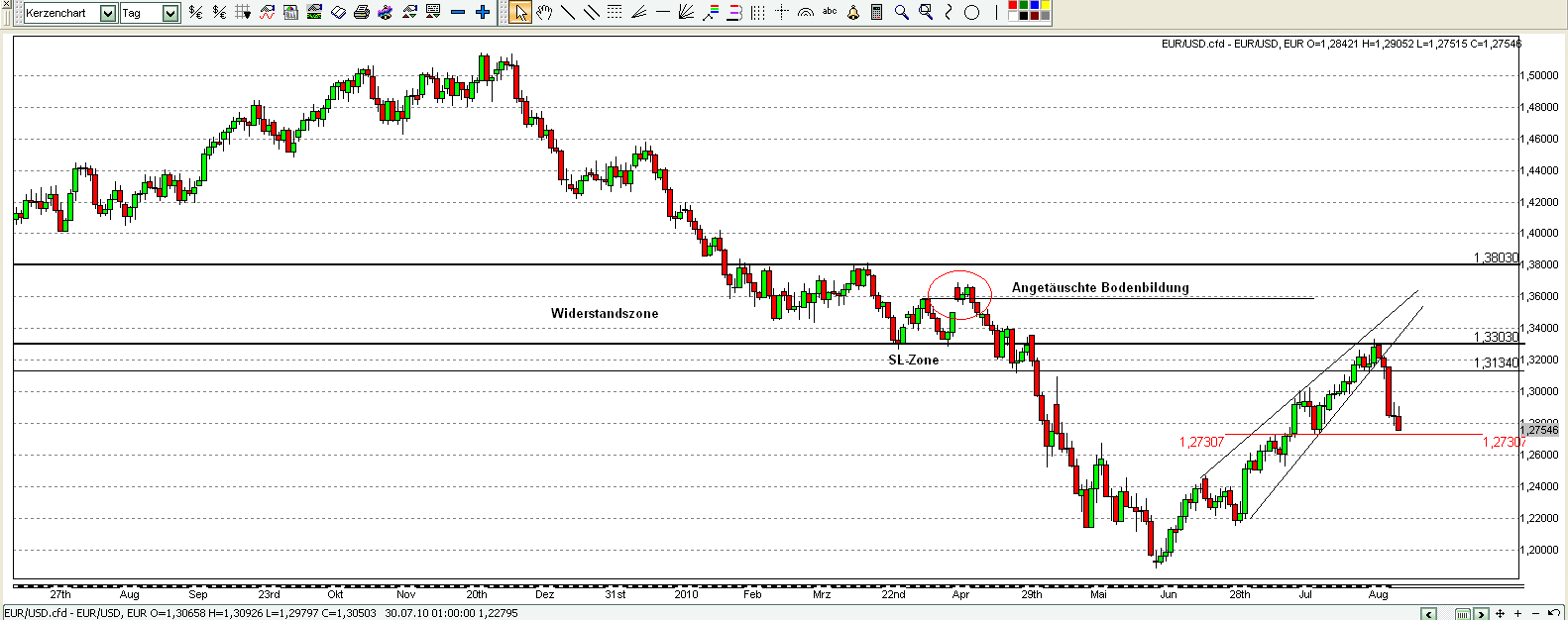Click the second $/€ currency icon
Image resolution: width=1568 pixels, height=620 pixels.
point(219,13)
